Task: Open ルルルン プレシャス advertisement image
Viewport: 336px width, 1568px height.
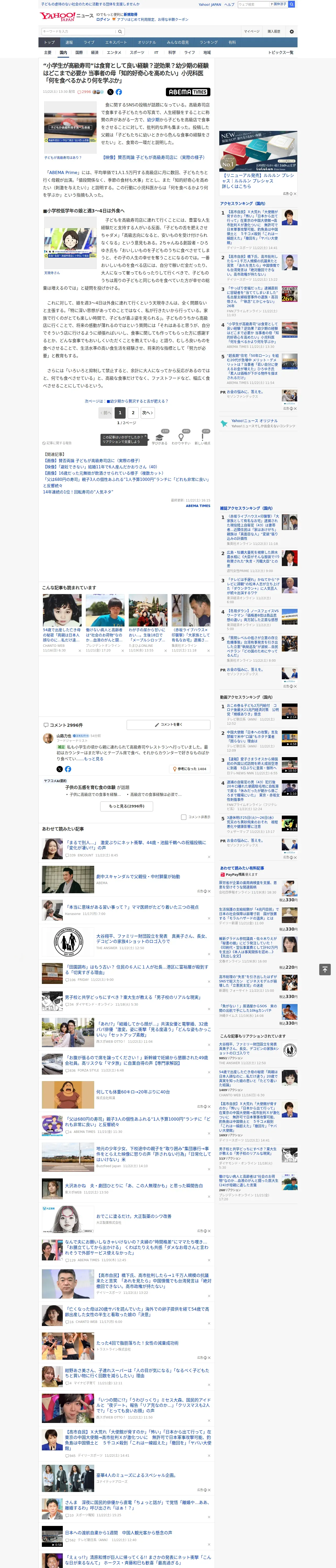Action: pyautogui.click(x=259, y=151)
